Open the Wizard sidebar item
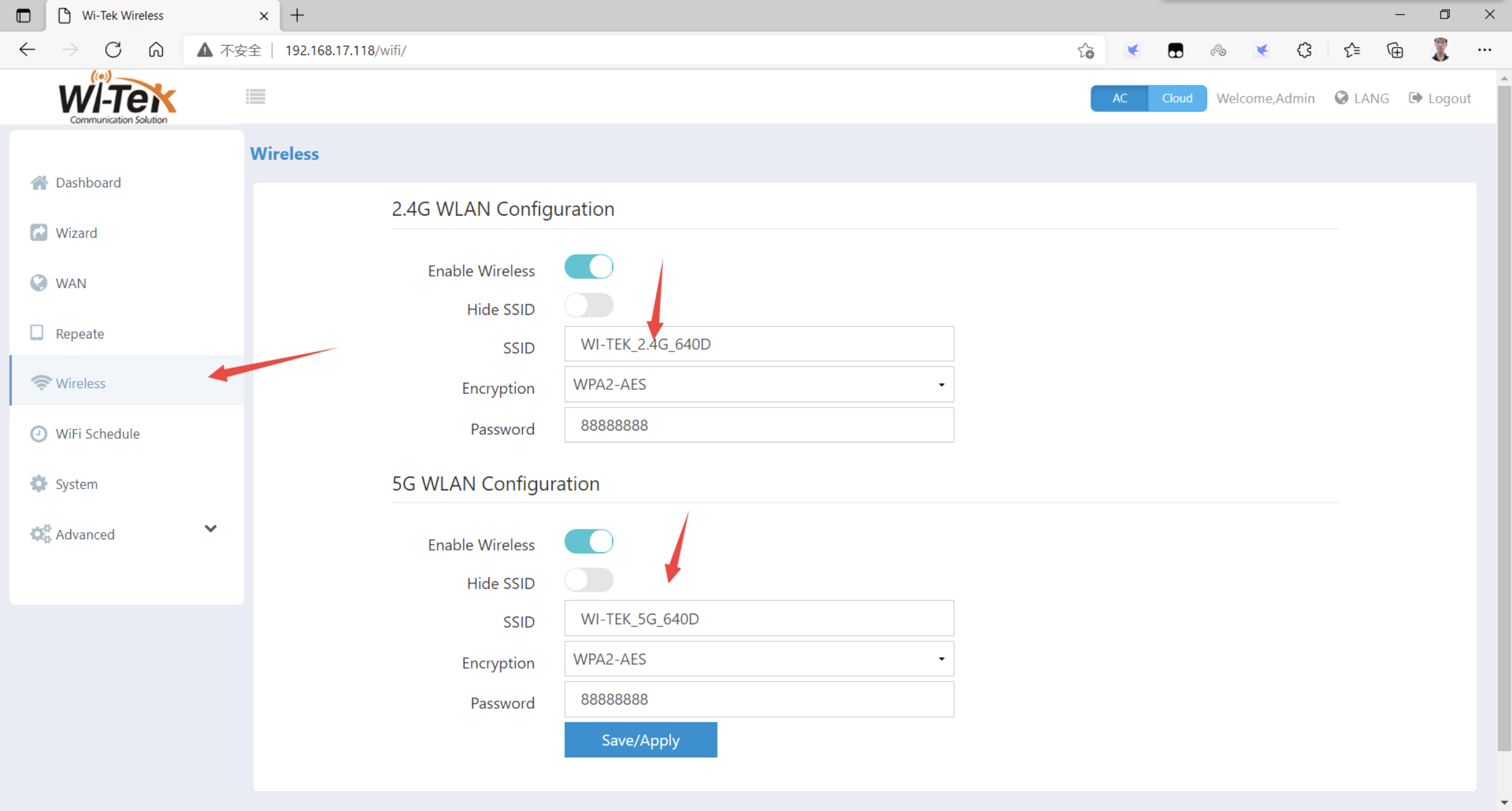This screenshot has width=1512, height=811. [x=76, y=233]
